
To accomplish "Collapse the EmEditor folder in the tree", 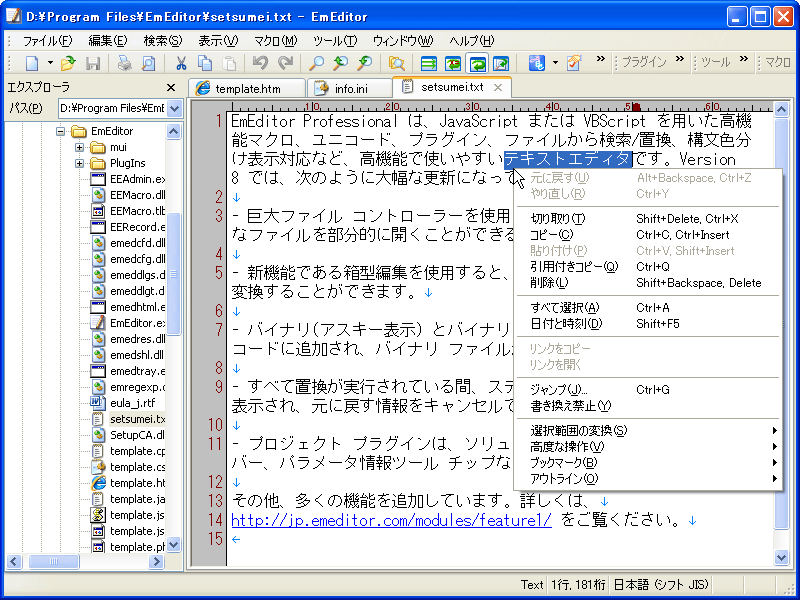I will click(x=61, y=131).
